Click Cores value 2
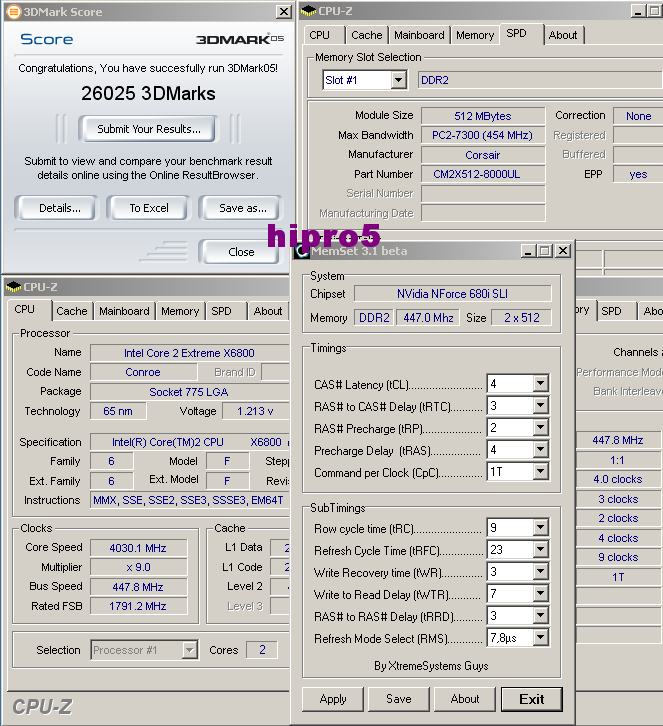 point(262,650)
